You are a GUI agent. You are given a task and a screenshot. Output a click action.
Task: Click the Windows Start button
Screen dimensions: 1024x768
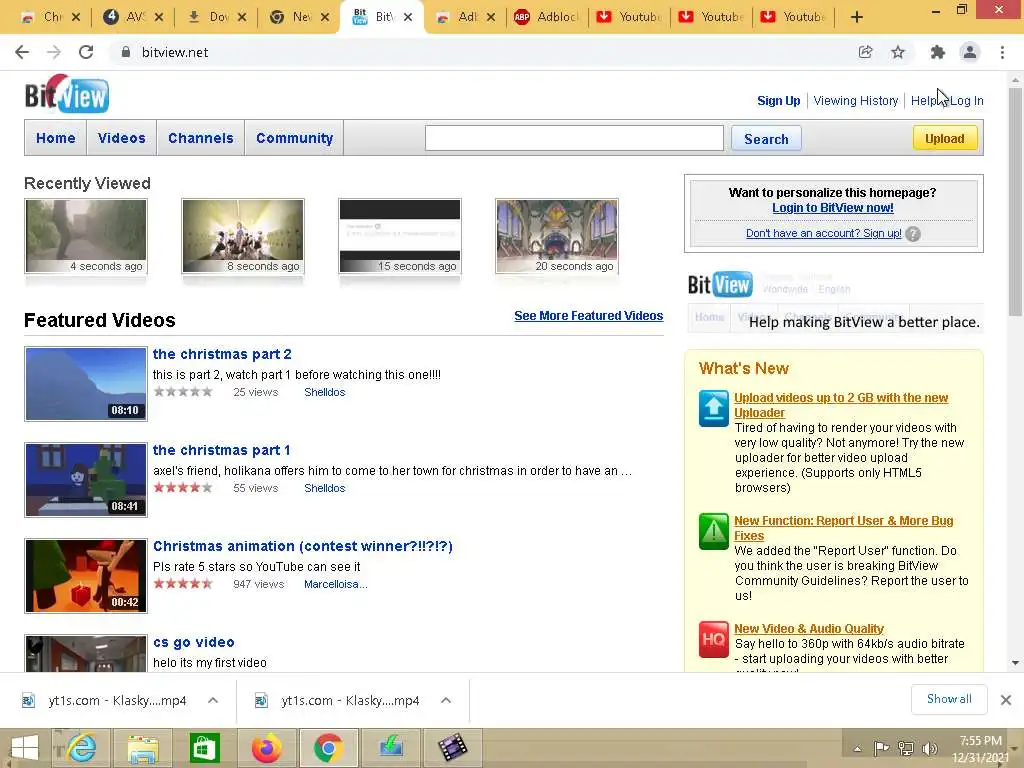coord(25,748)
